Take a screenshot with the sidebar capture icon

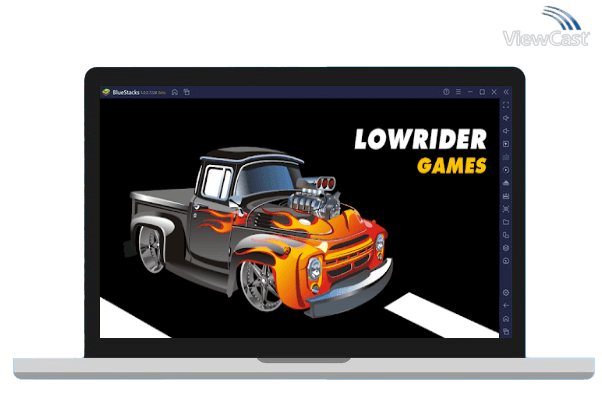[506, 209]
